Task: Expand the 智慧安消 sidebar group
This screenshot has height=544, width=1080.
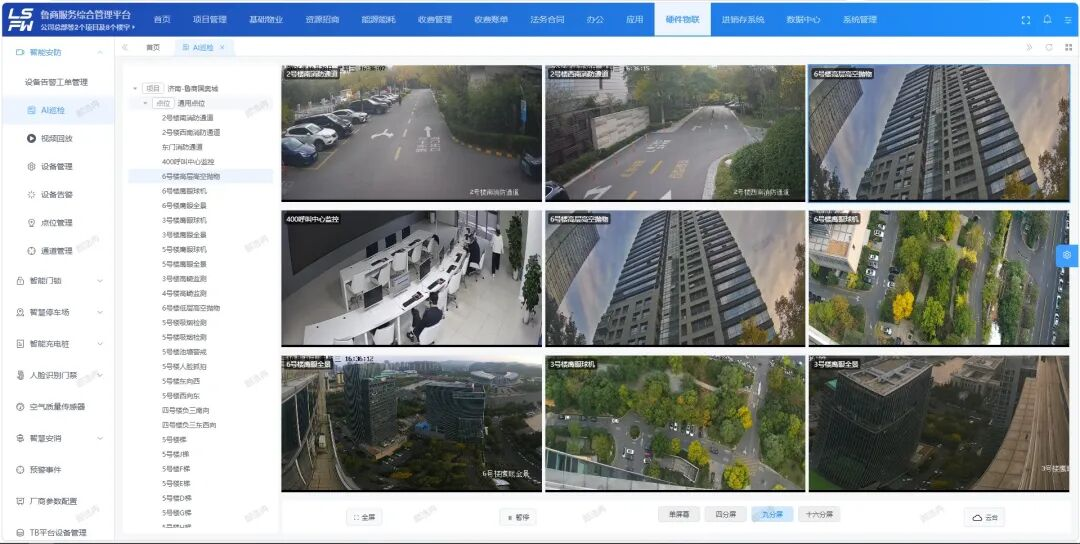Action: tap(100, 439)
